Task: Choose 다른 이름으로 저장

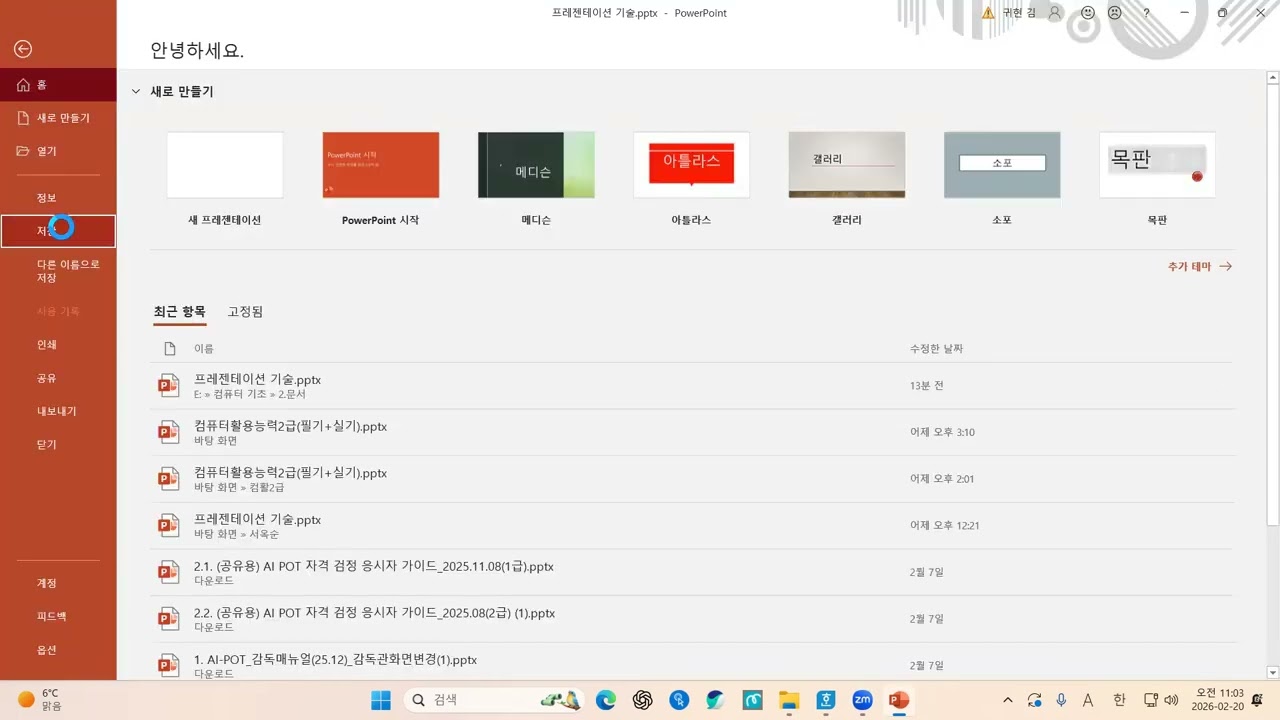Action: click(x=58, y=271)
